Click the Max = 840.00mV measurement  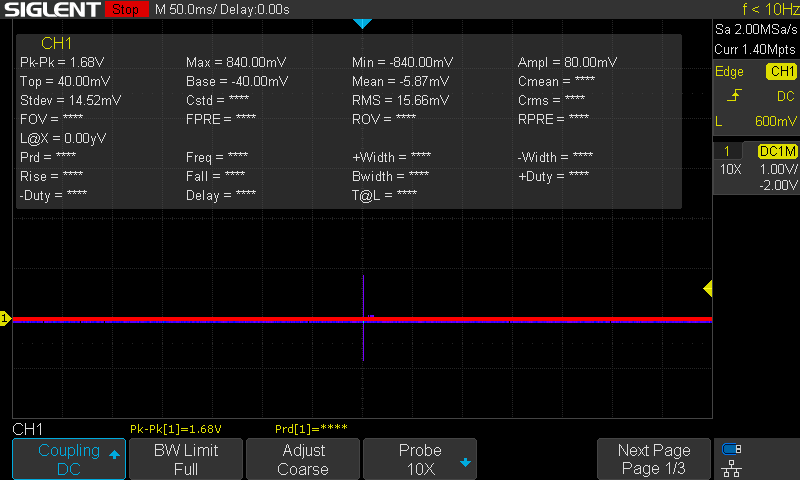click(x=236, y=62)
